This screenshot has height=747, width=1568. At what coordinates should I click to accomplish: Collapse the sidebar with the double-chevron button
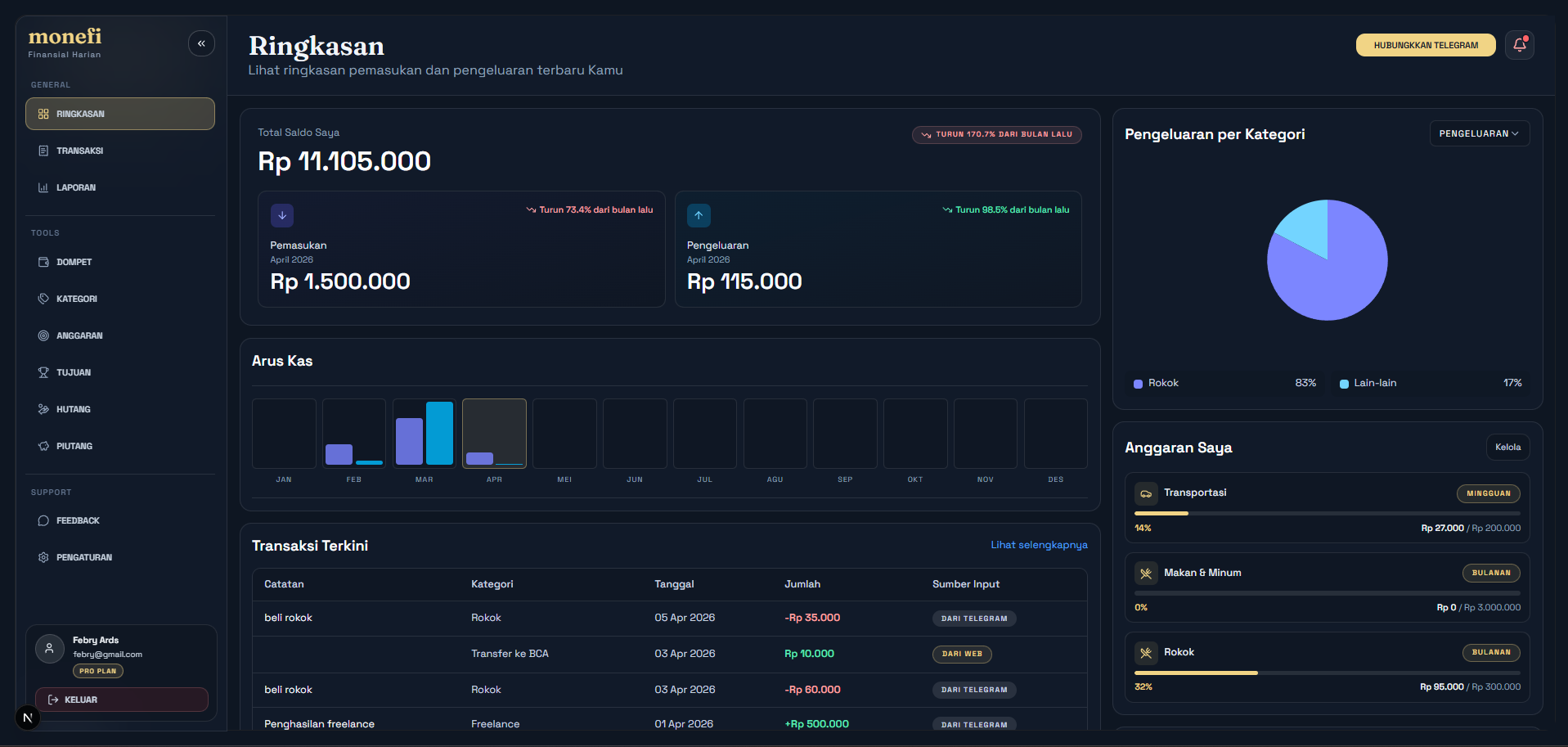201,43
